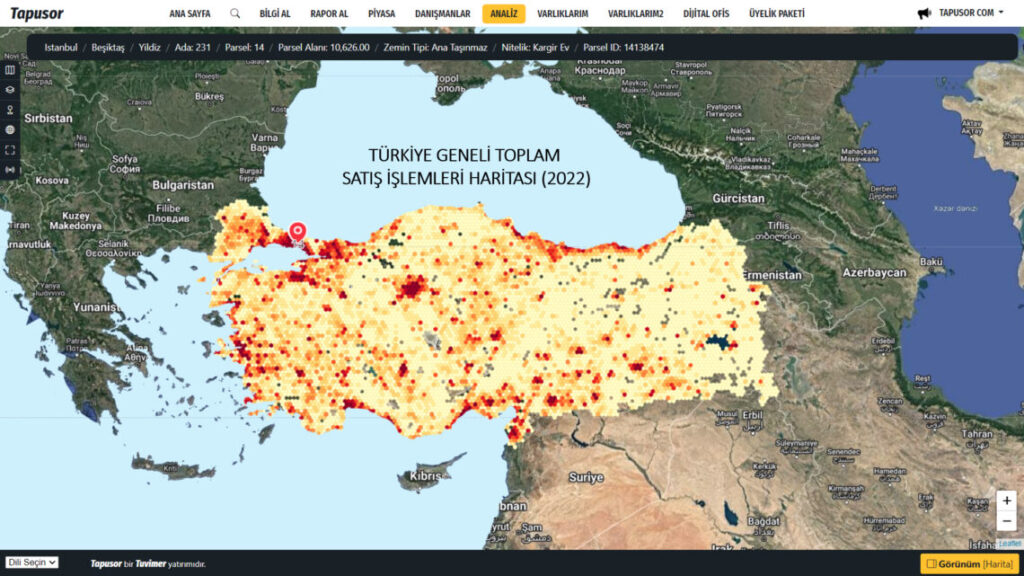This screenshot has width=1024, height=576.
Task: Click the Parsel: 14 breadcrumb
Action: point(245,48)
